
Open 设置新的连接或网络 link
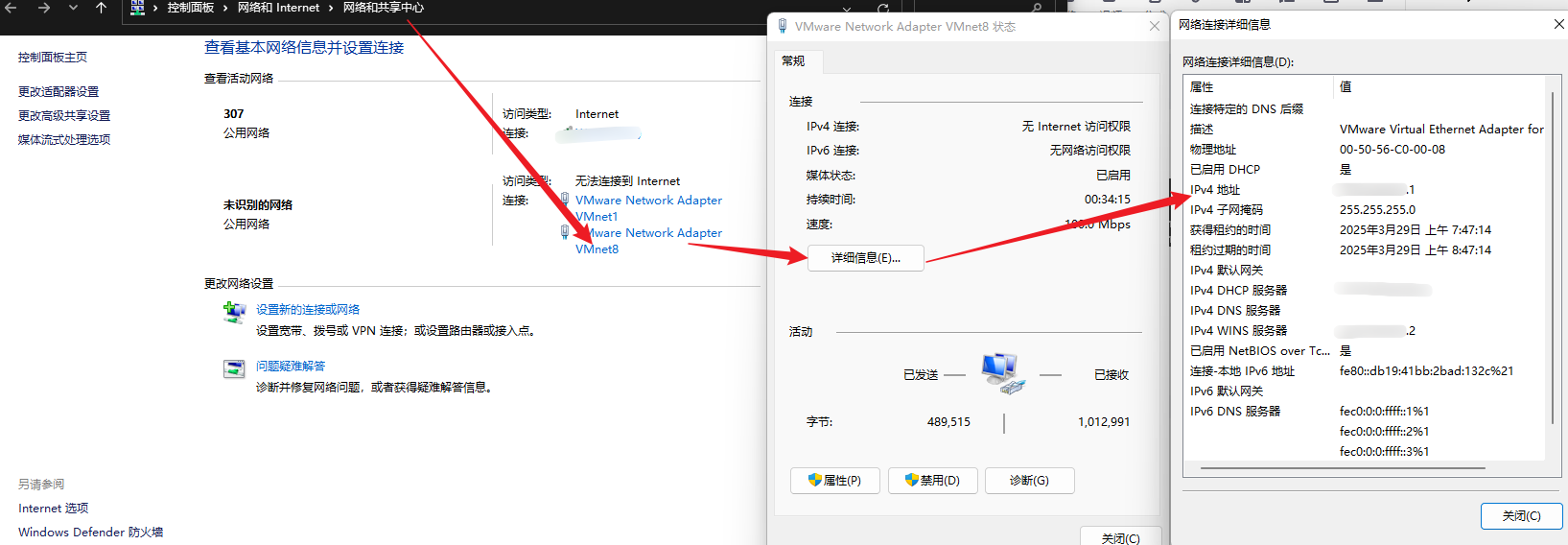(308, 310)
